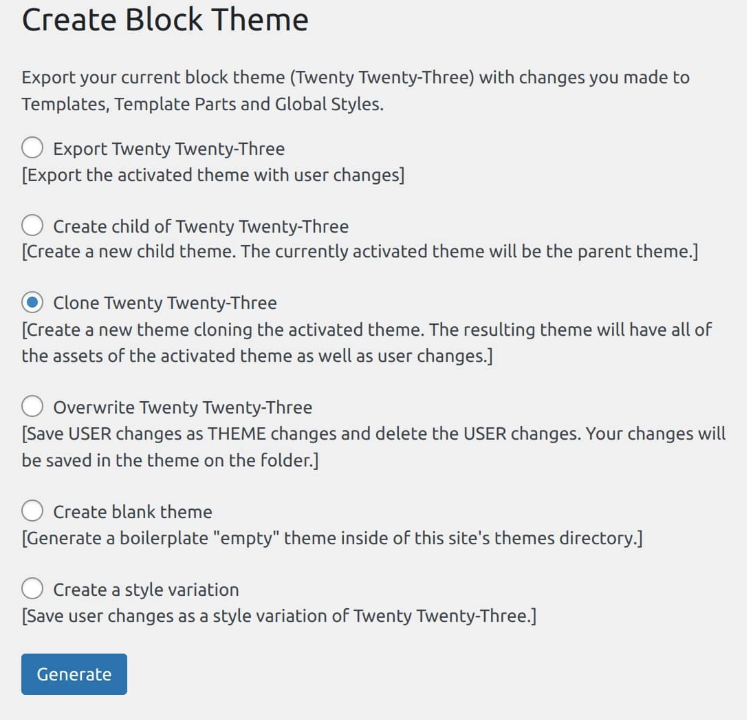Click the 'Create child of Twenty Twenty-Three' label

coord(201,226)
